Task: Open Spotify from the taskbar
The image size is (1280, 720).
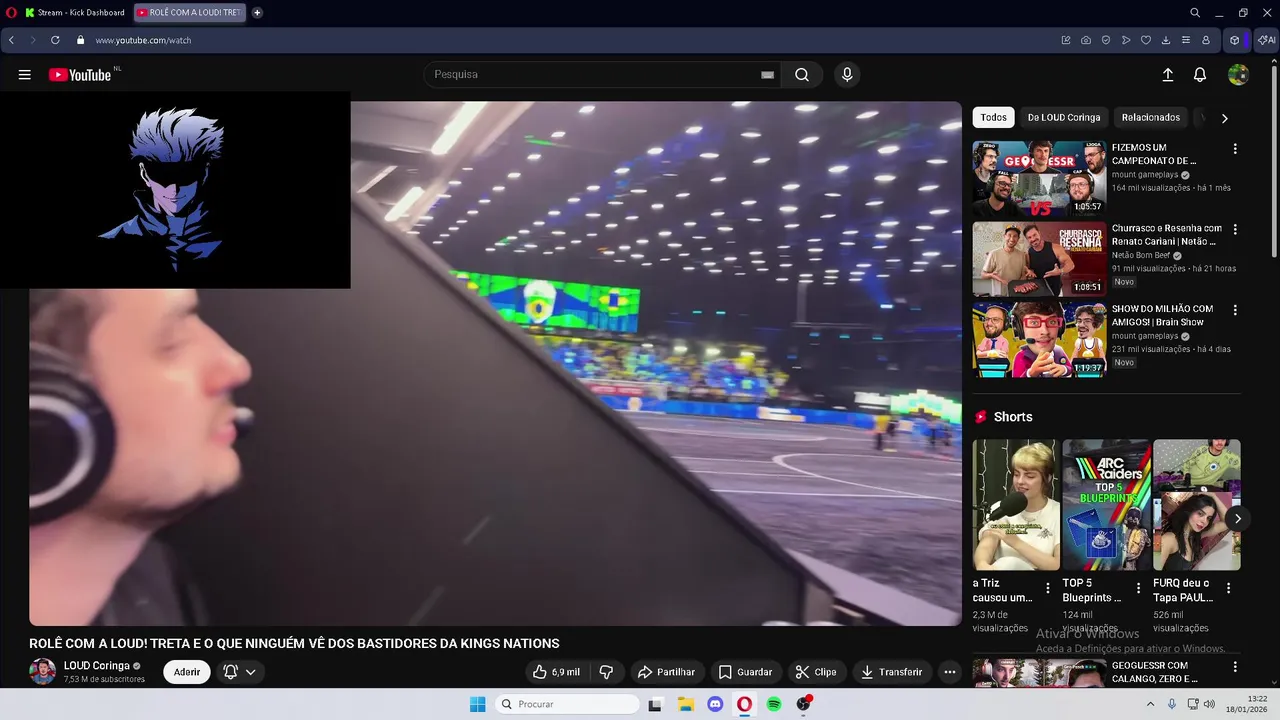Action: coord(774,704)
